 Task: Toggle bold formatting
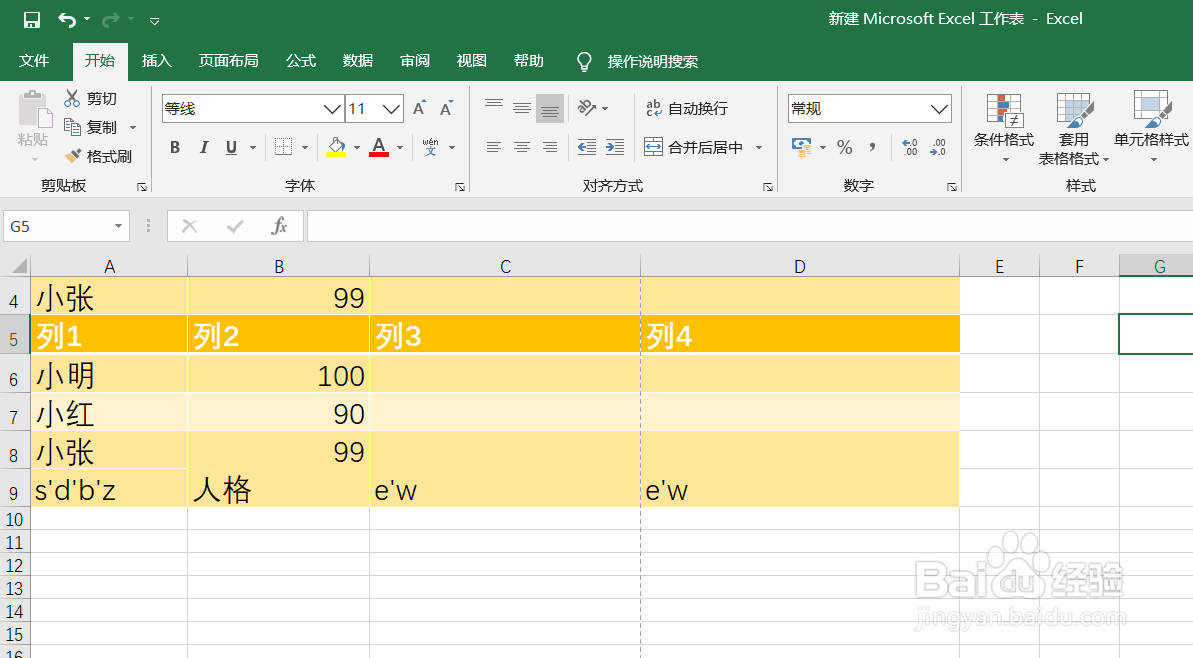(175, 148)
